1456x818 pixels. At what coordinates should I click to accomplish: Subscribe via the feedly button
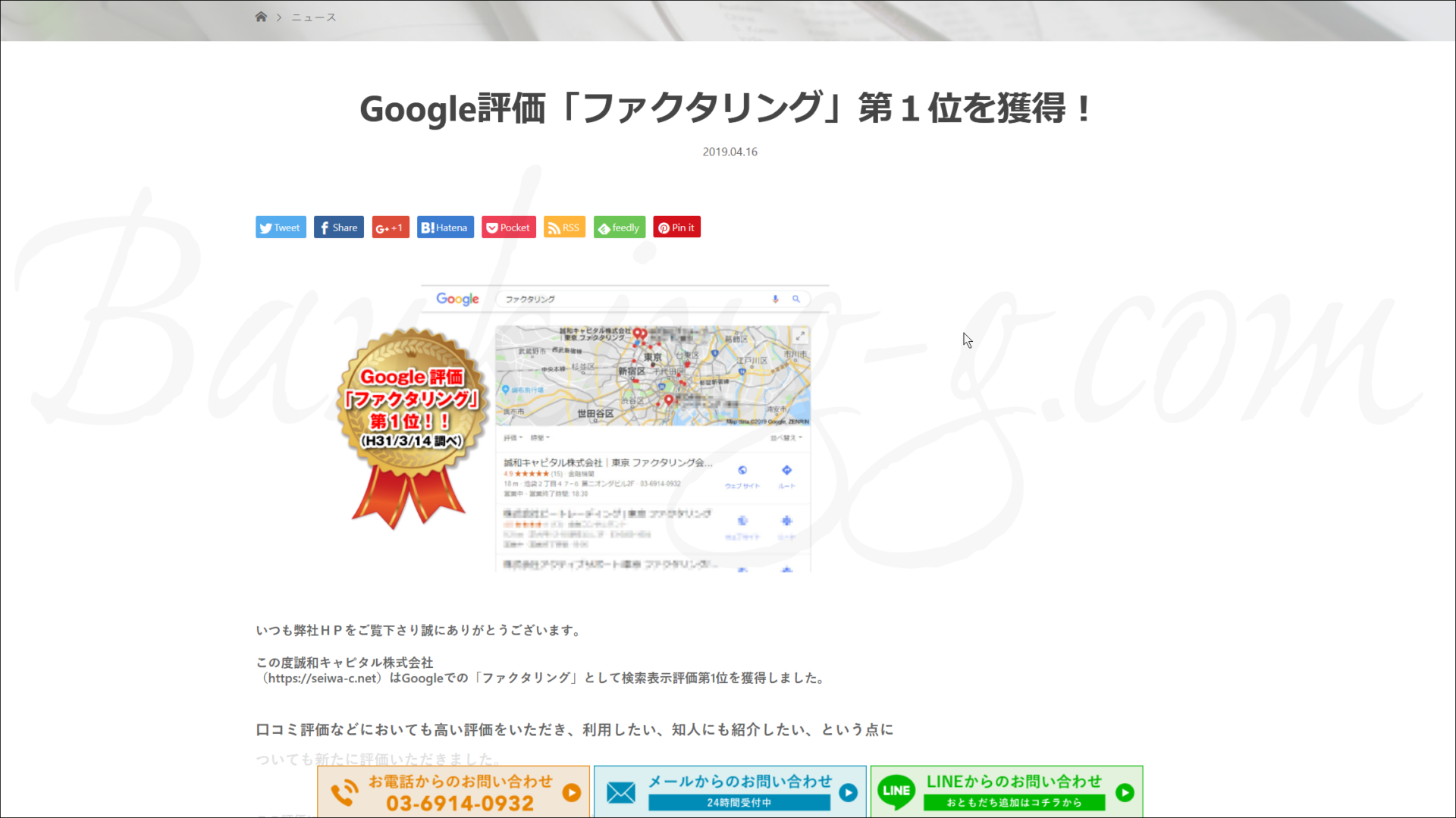[x=620, y=227]
